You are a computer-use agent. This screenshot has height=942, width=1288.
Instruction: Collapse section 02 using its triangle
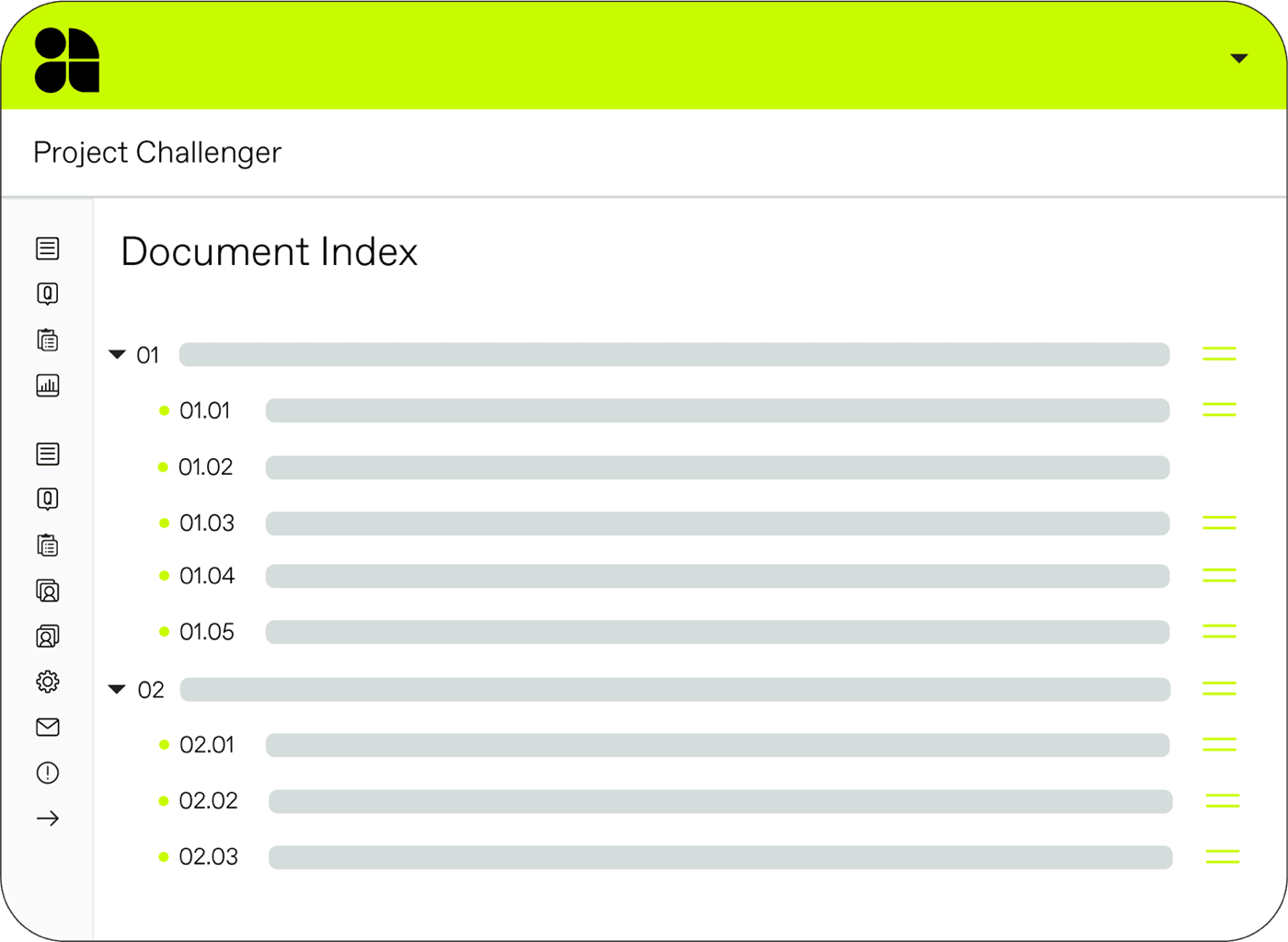coord(117,689)
